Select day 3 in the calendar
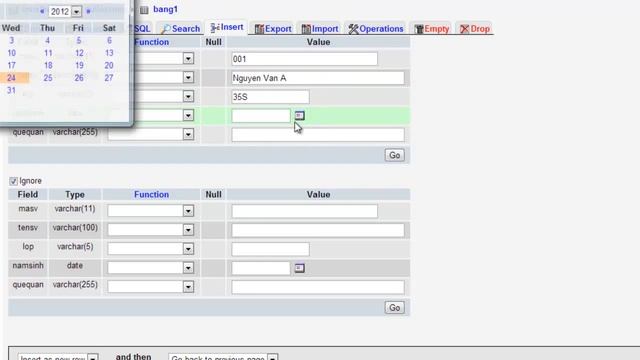Image resolution: width=640 pixels, height=360 pixels. click(x=11, y=40)
